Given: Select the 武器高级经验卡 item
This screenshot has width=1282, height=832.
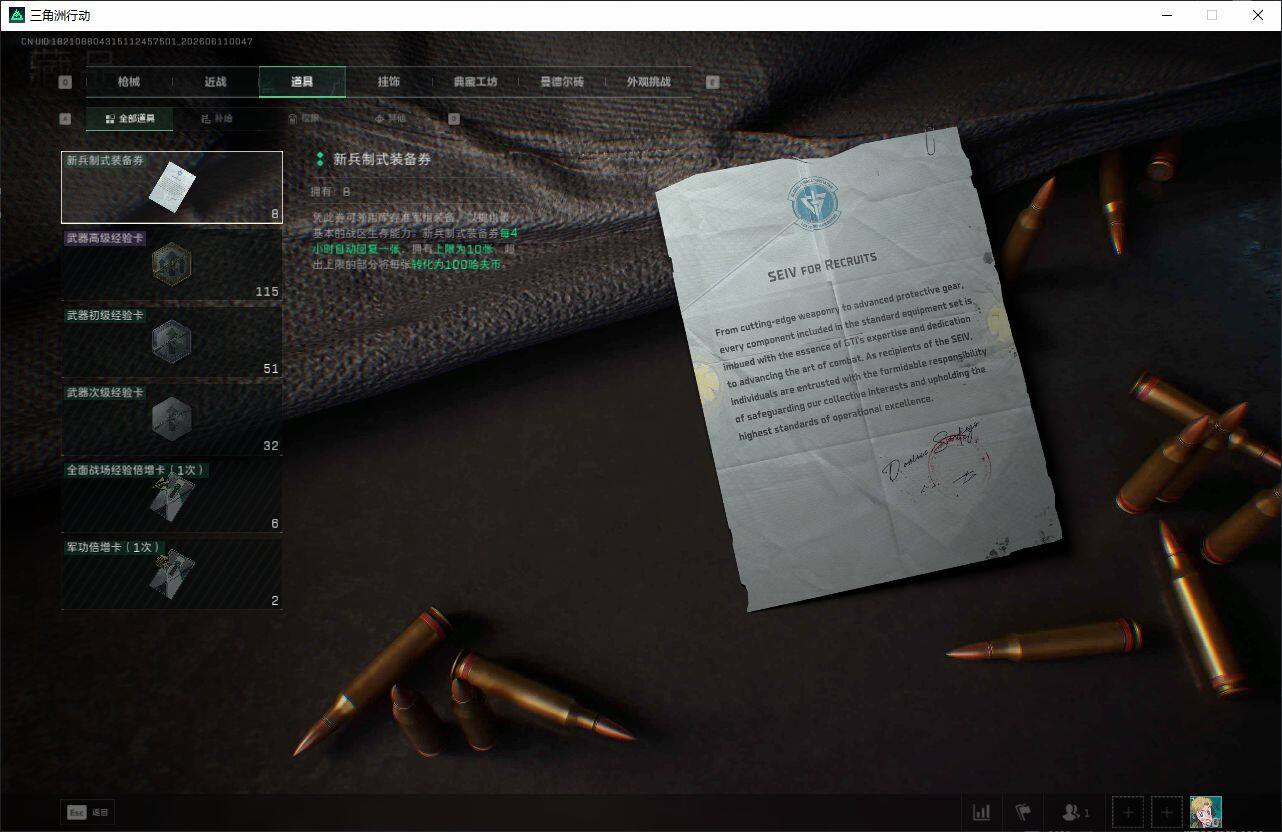Looking at the screenshot, I should tap(172, 265).
